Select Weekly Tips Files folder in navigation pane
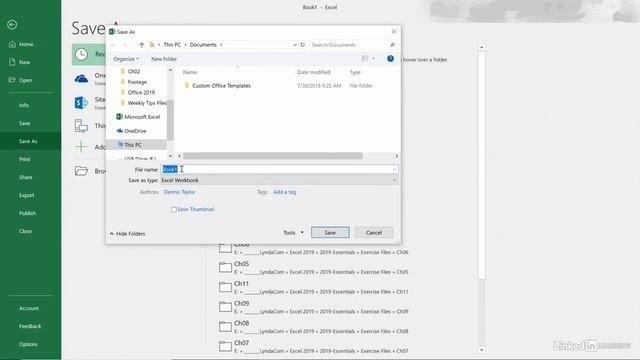Viewport: 640px width, 360px height. (x=147, y=103)
